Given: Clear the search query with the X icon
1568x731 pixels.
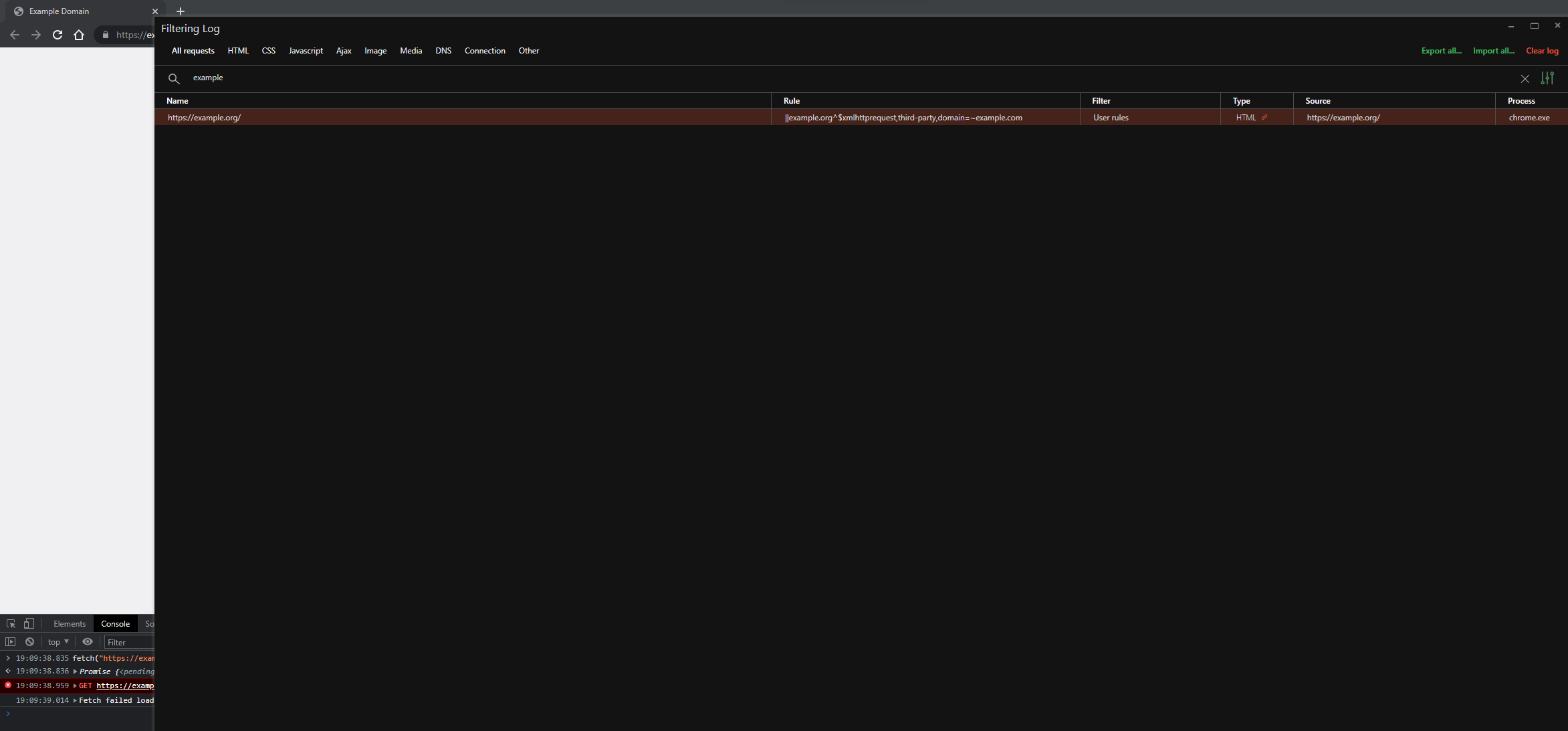Looking at the screenshot, I should click(1525, 78).
